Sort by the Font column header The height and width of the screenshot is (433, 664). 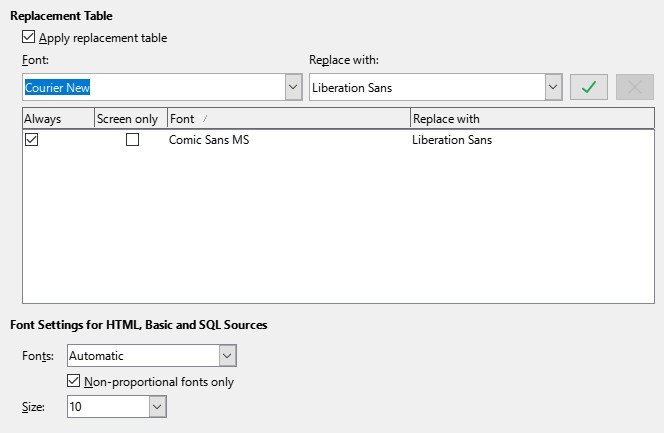coord(289,119)
